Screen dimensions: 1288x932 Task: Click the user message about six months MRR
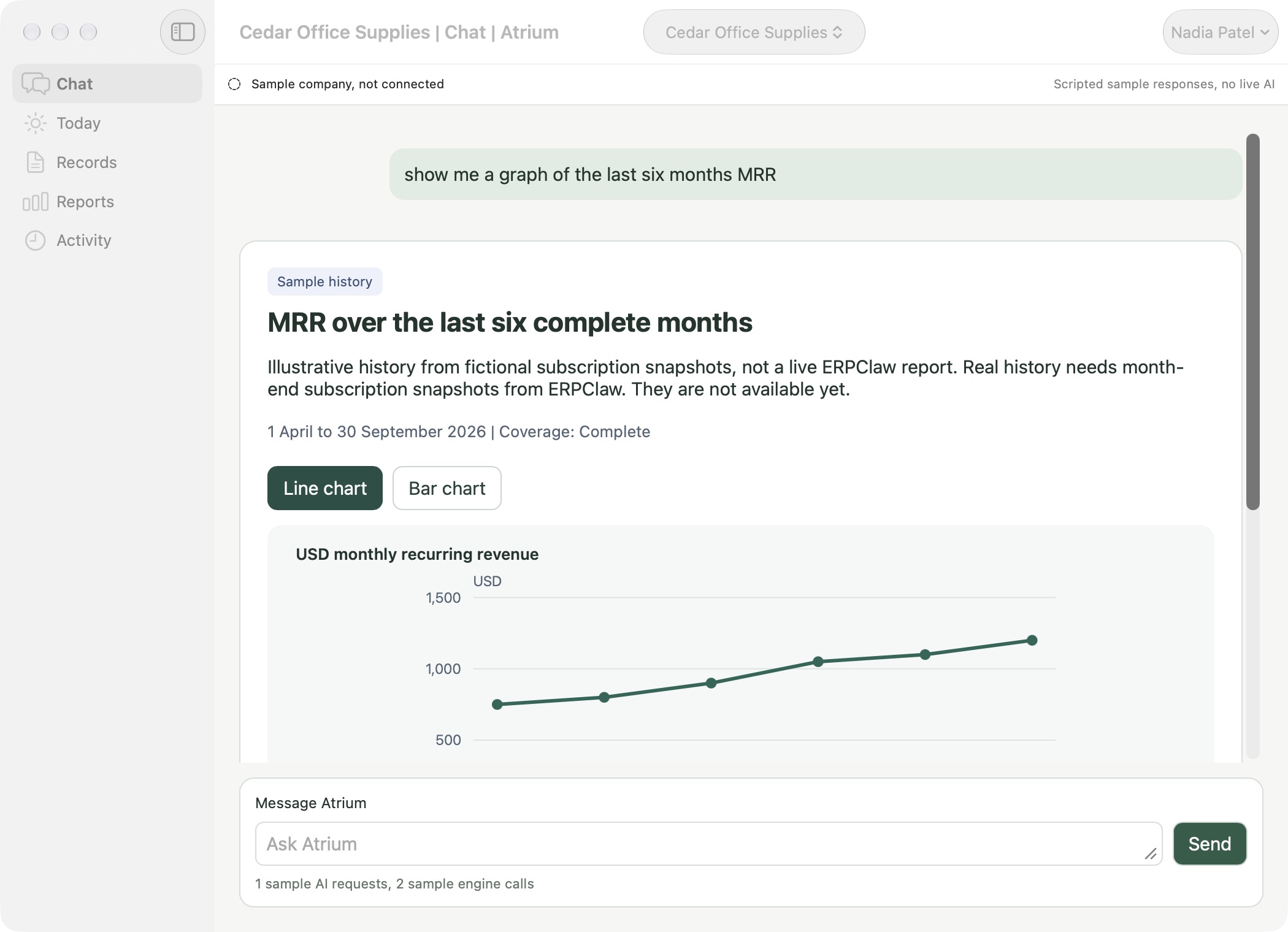[816, 174]
